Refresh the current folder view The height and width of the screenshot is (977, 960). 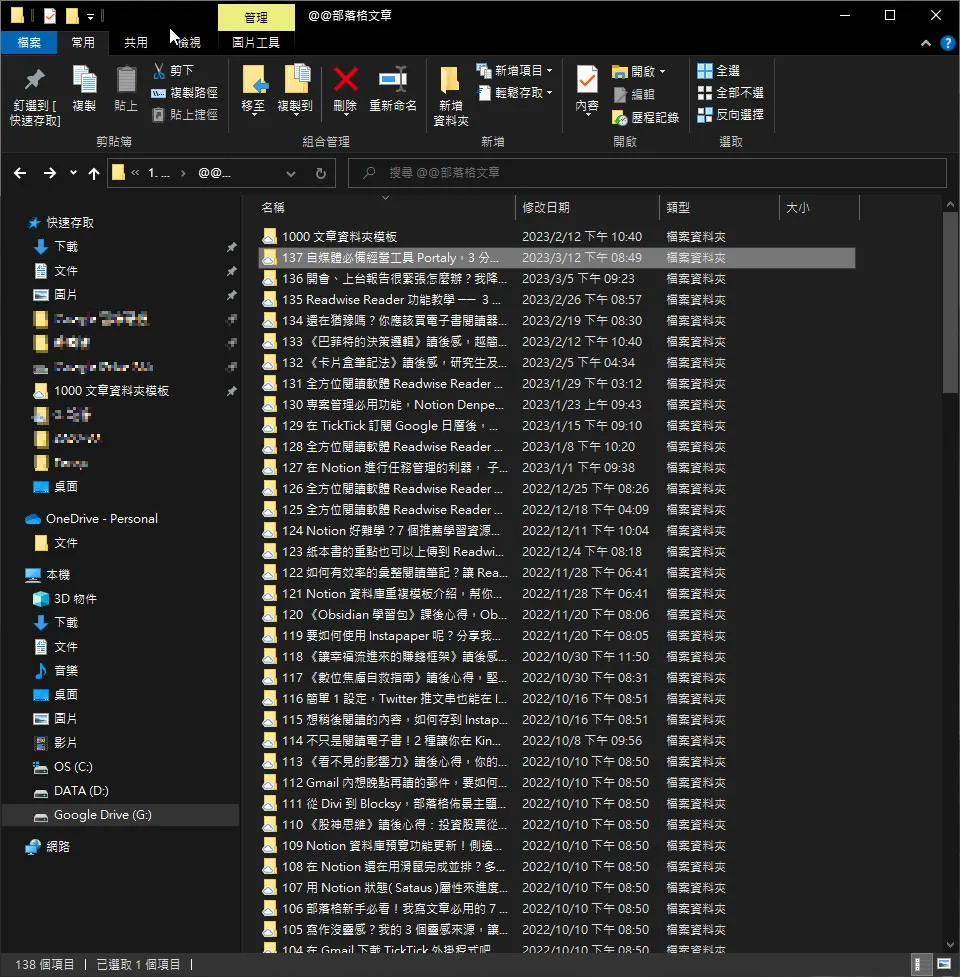321,173
